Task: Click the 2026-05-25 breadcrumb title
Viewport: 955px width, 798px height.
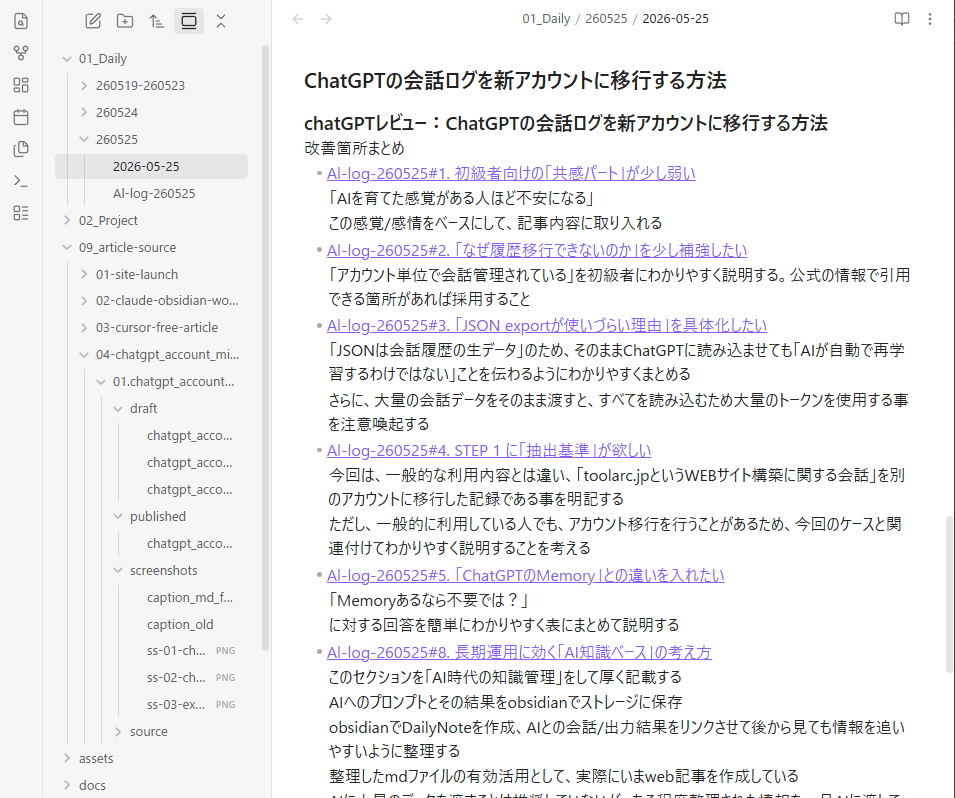Action: pyautogui.click(x=675, y=19)
